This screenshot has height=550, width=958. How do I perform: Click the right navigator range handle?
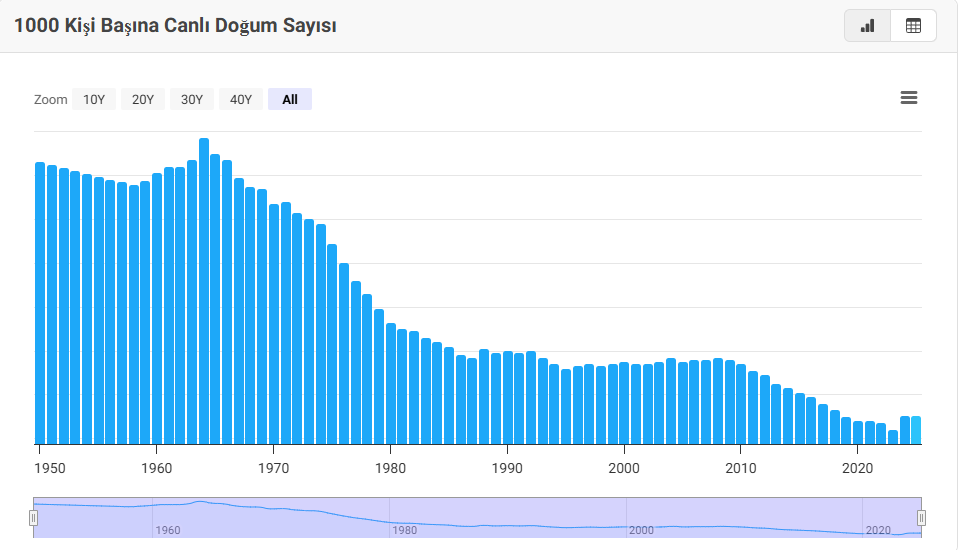(x=921, y=517)
